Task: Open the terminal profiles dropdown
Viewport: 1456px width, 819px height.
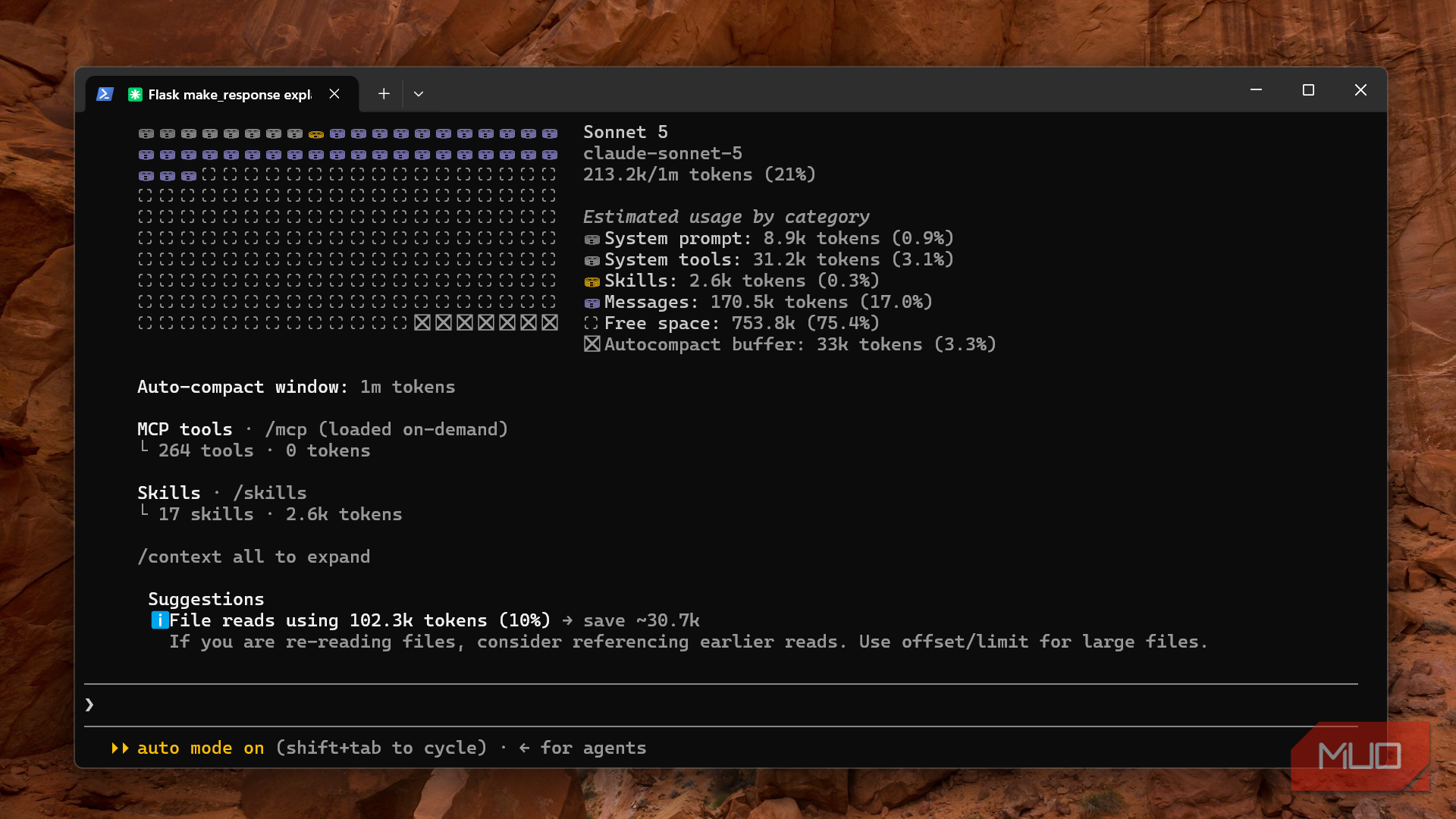Action: tap(419, 94)
